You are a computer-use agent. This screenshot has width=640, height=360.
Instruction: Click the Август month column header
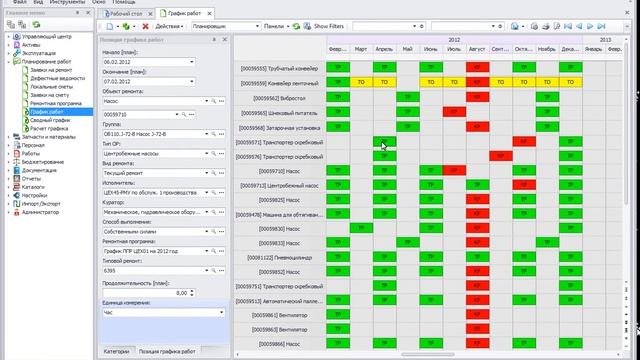[x=477, y=49]
